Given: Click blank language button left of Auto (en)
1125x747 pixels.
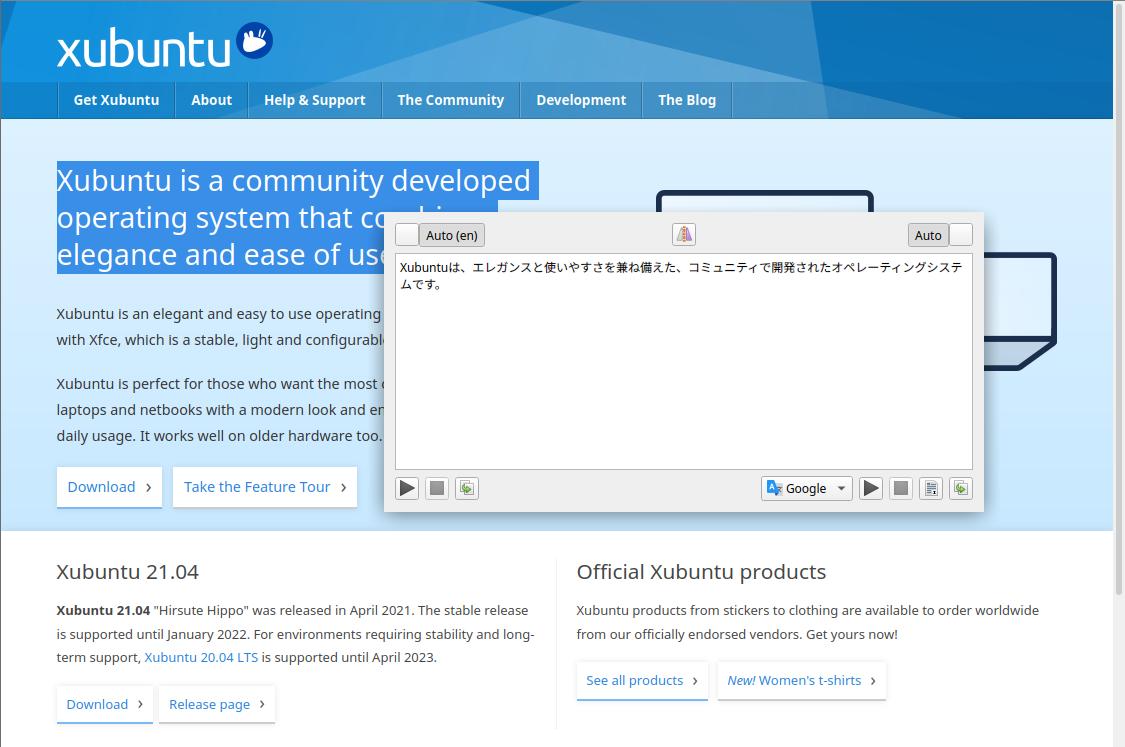Looking at the screenshot, I should (408, 235).
